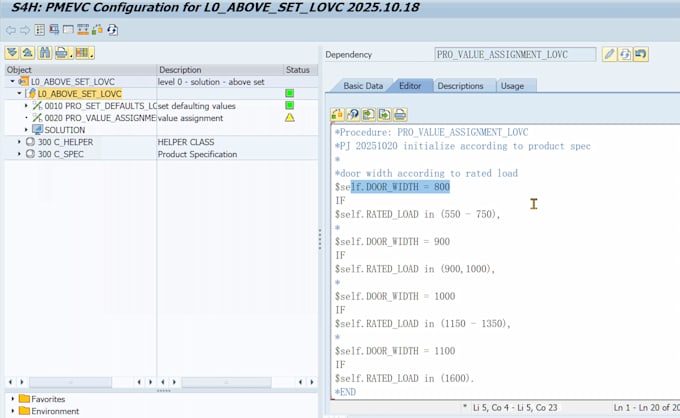Open the layout options dropdown arrow
The image size is (680, 418).
tap(92, 54)
